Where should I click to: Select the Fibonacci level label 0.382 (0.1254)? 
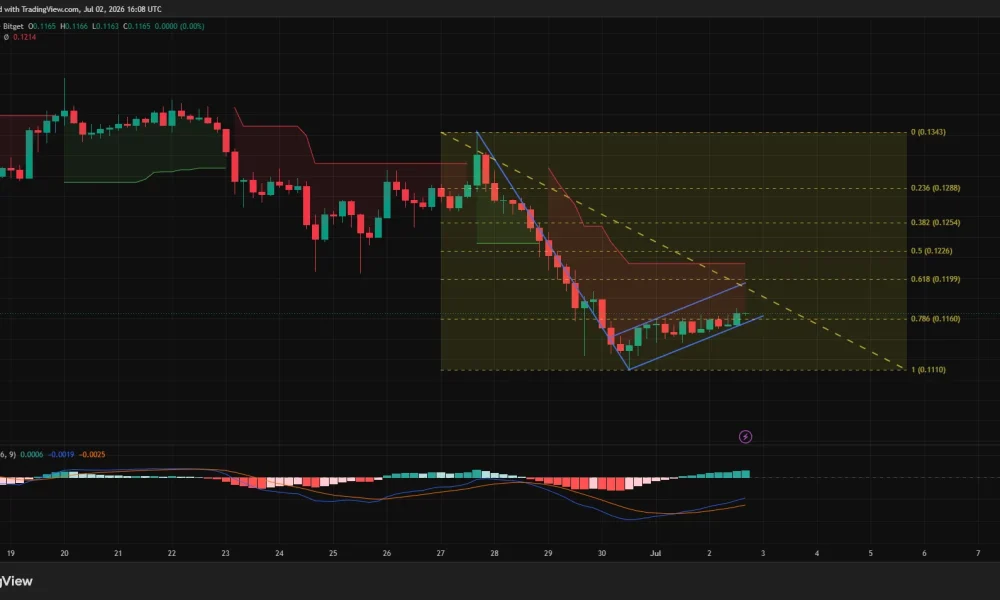935,223
